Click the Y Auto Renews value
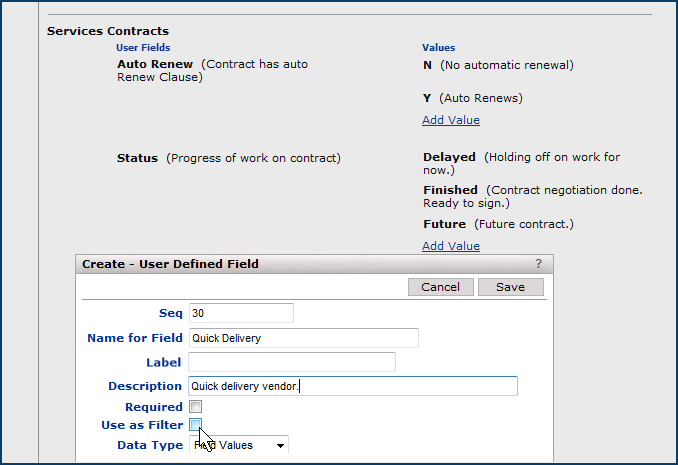Viewport: 678px width, 465px height. 428,98
